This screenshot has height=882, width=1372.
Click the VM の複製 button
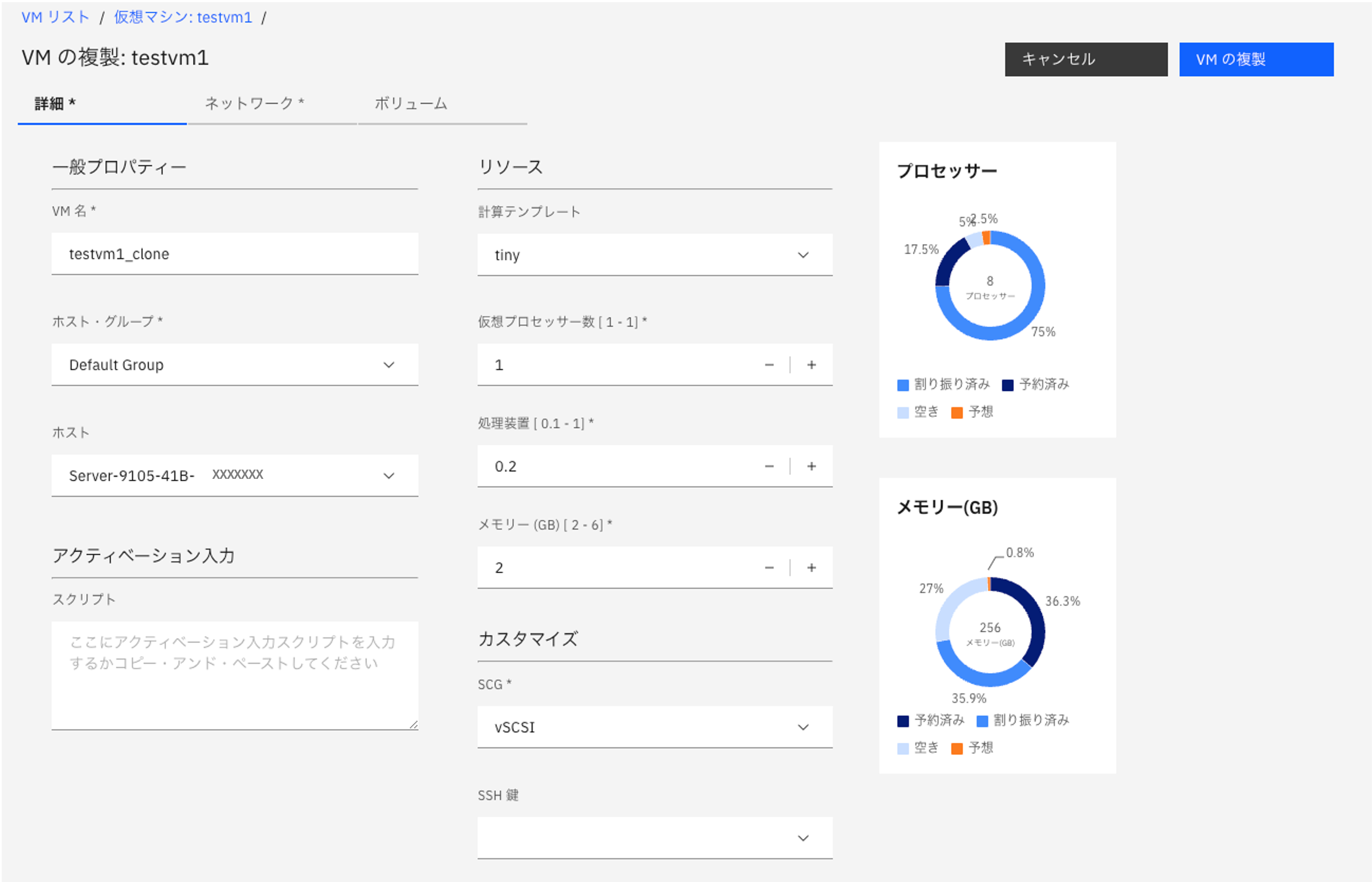[1256, 59]
